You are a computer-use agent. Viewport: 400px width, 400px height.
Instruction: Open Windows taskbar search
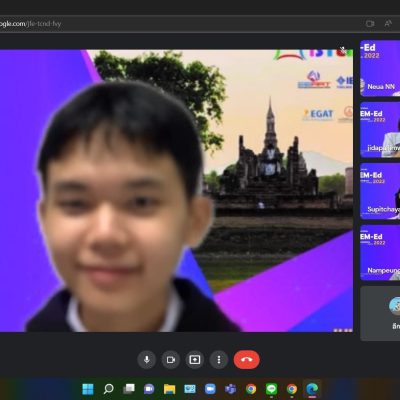click(108, 389)
